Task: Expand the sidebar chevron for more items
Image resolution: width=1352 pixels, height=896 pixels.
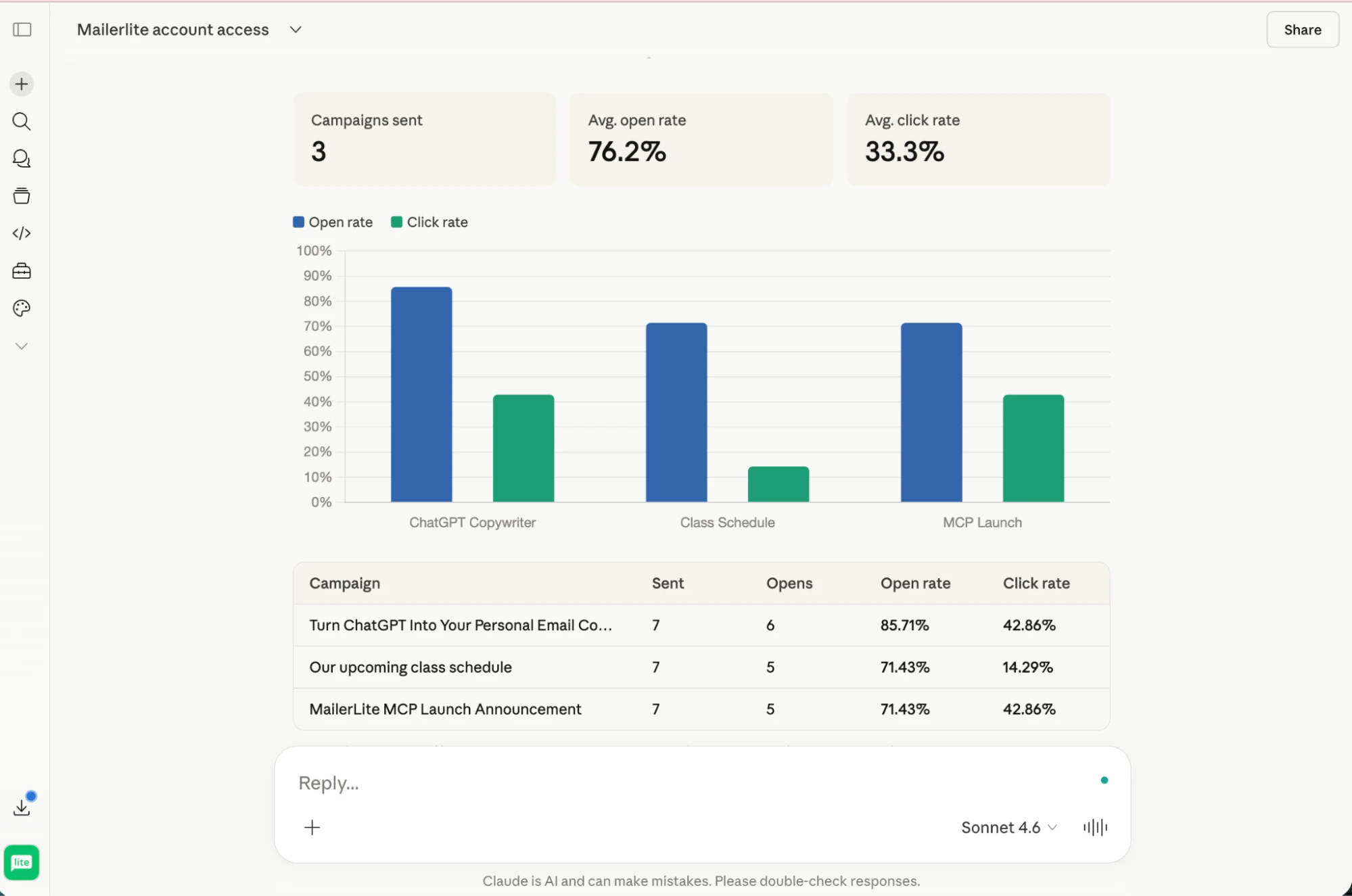Action: (x=22, y=346)
